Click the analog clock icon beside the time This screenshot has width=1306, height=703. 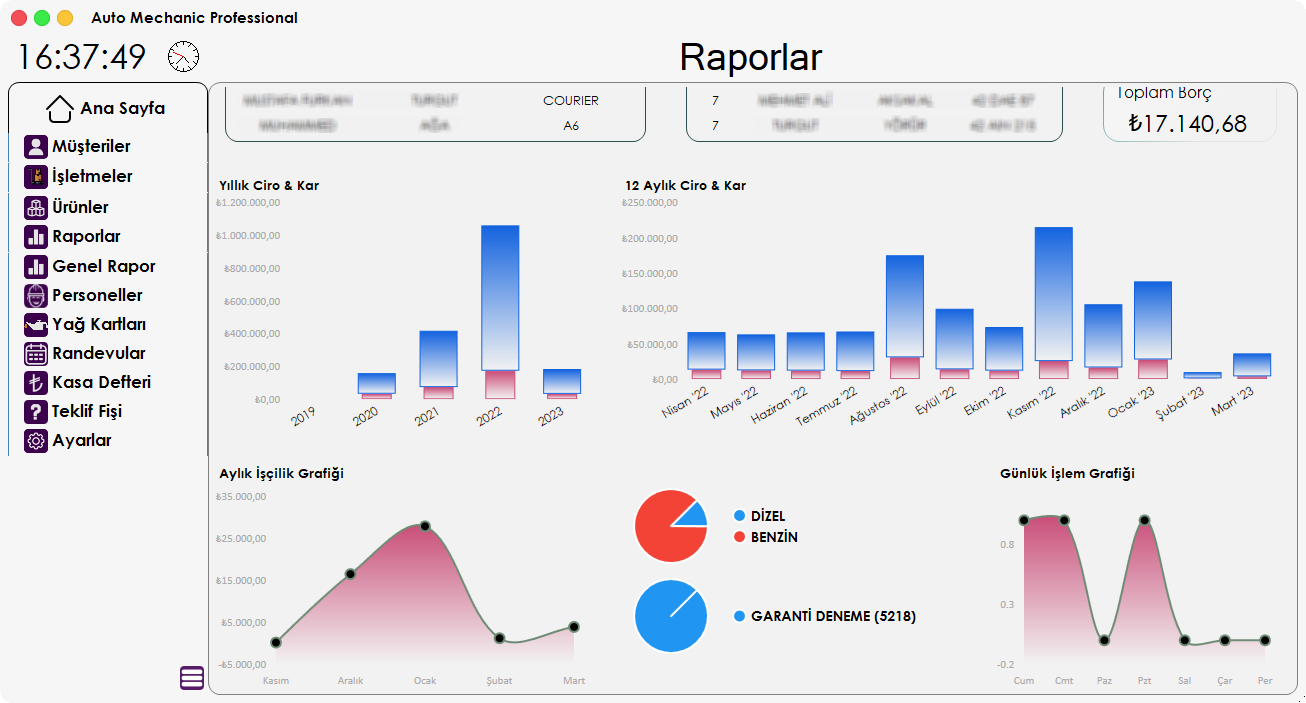[184, 57]
